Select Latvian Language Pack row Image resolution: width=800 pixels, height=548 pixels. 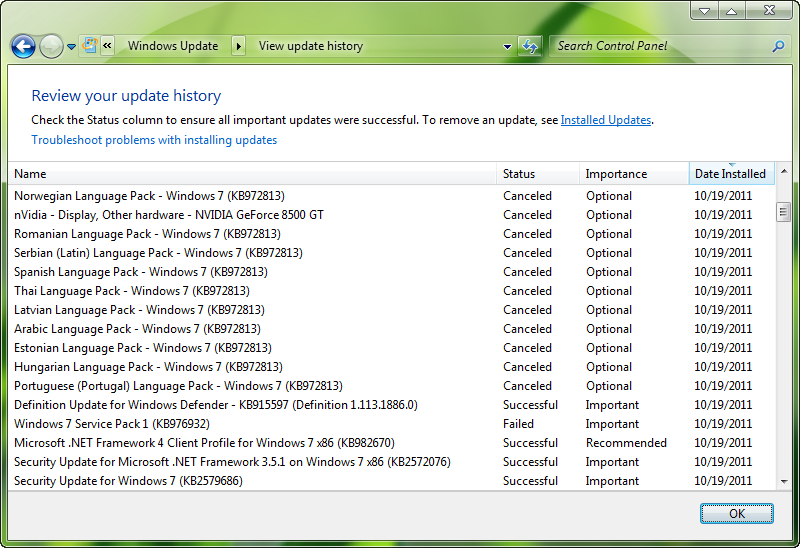pyautogui.click(x=392, y=310)
